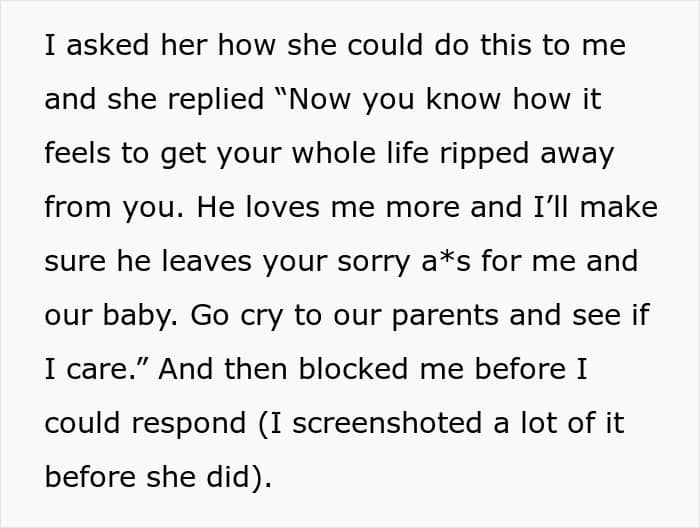Image resolution: width=700 pixels, height=528 pixels.
Task: Click the word "baby"
Action: [137, 316]
